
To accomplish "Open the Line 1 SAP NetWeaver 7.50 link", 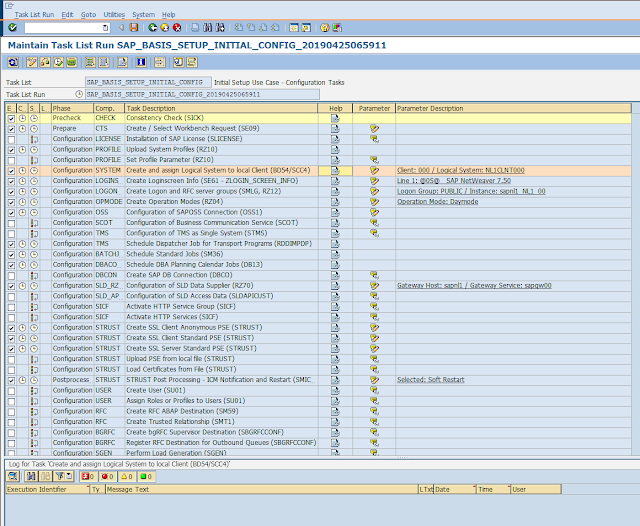I will pyautogui.click(x=454, y=180).
